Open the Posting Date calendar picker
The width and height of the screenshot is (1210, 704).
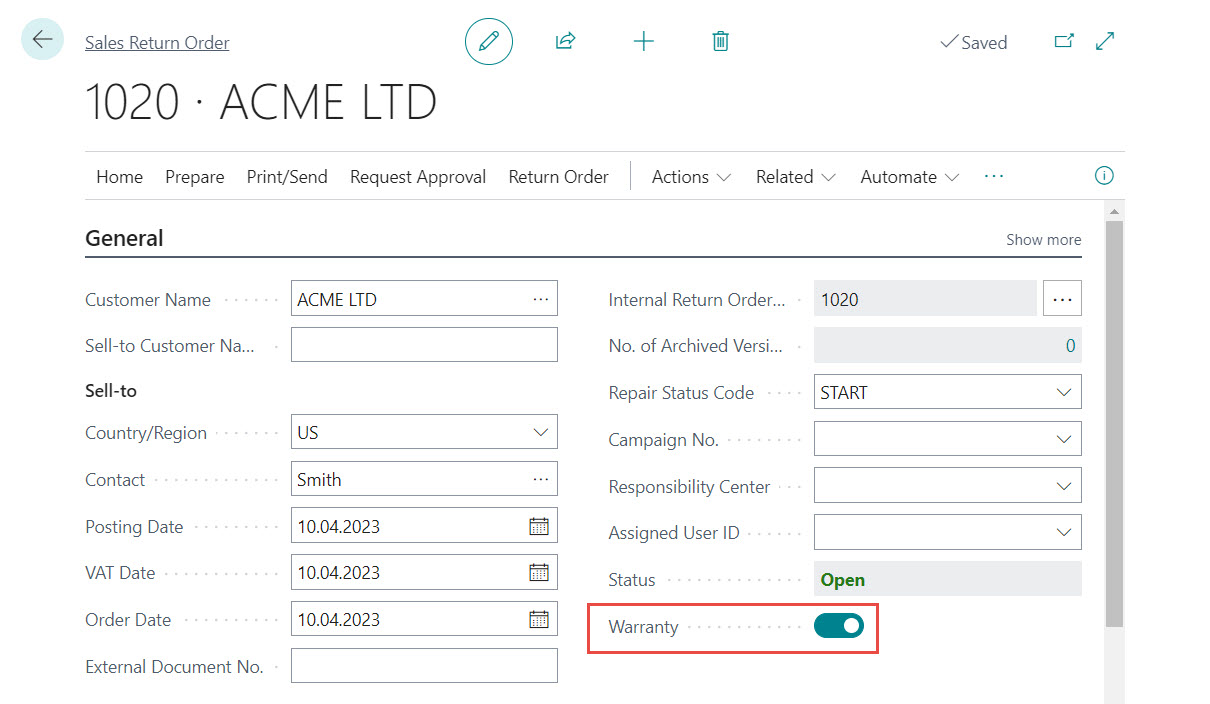[x=539, y=526]
